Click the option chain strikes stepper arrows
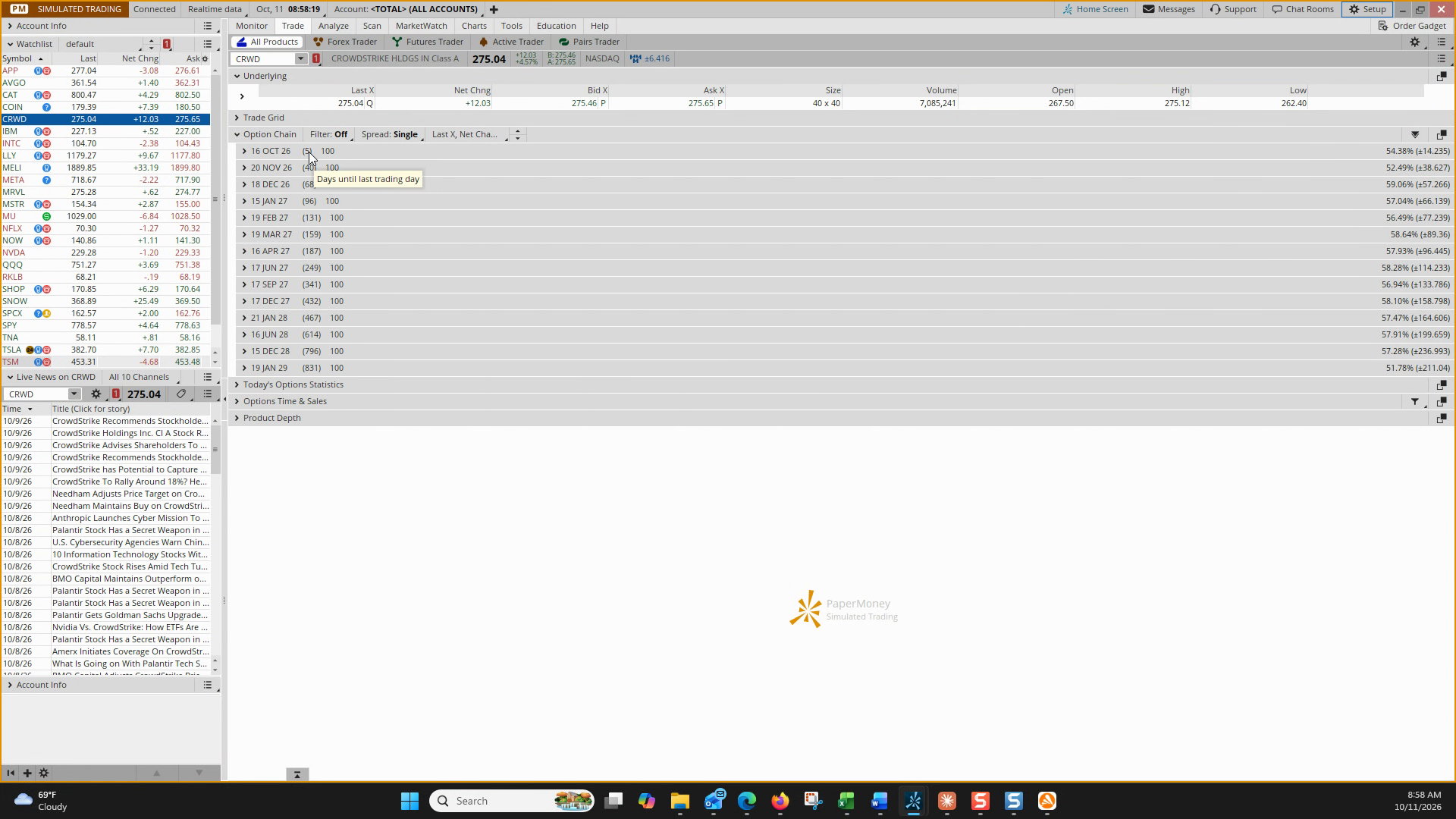The height and width of the screenshot is (819, 1456). coord(518,135)
